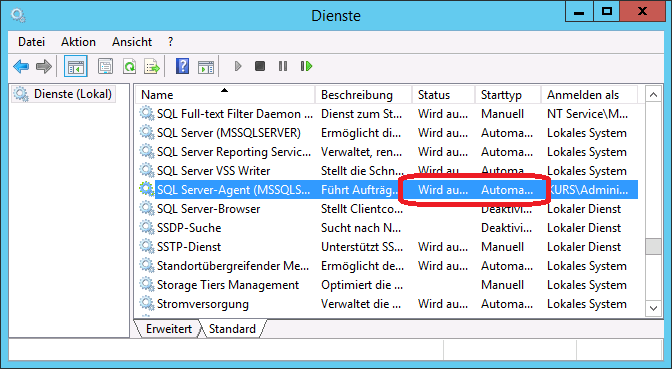Click the Start service play icon
Viewport: 672px width, 369px height.
click(x=238, y=66)
